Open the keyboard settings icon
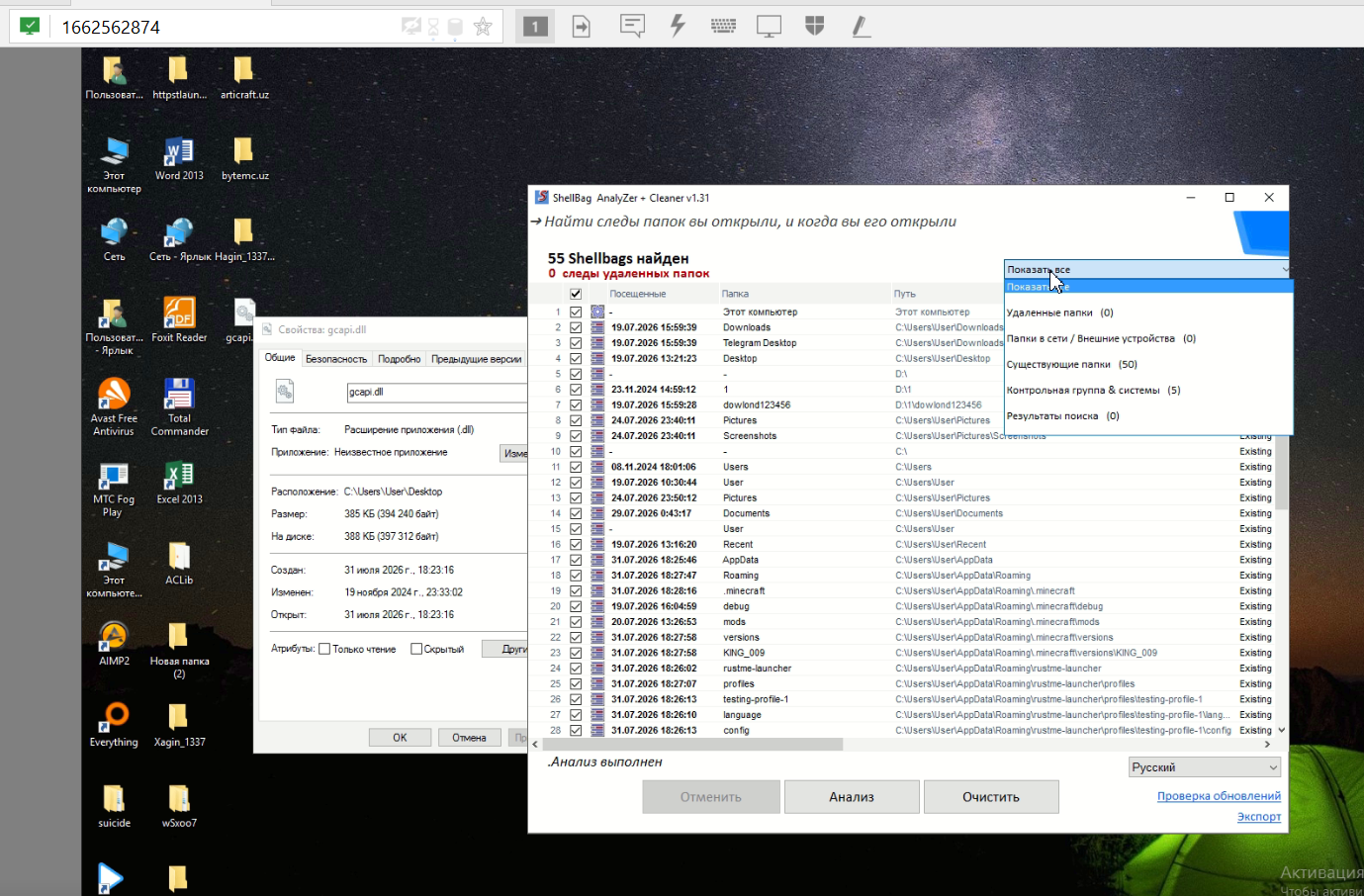 (723, 27)
